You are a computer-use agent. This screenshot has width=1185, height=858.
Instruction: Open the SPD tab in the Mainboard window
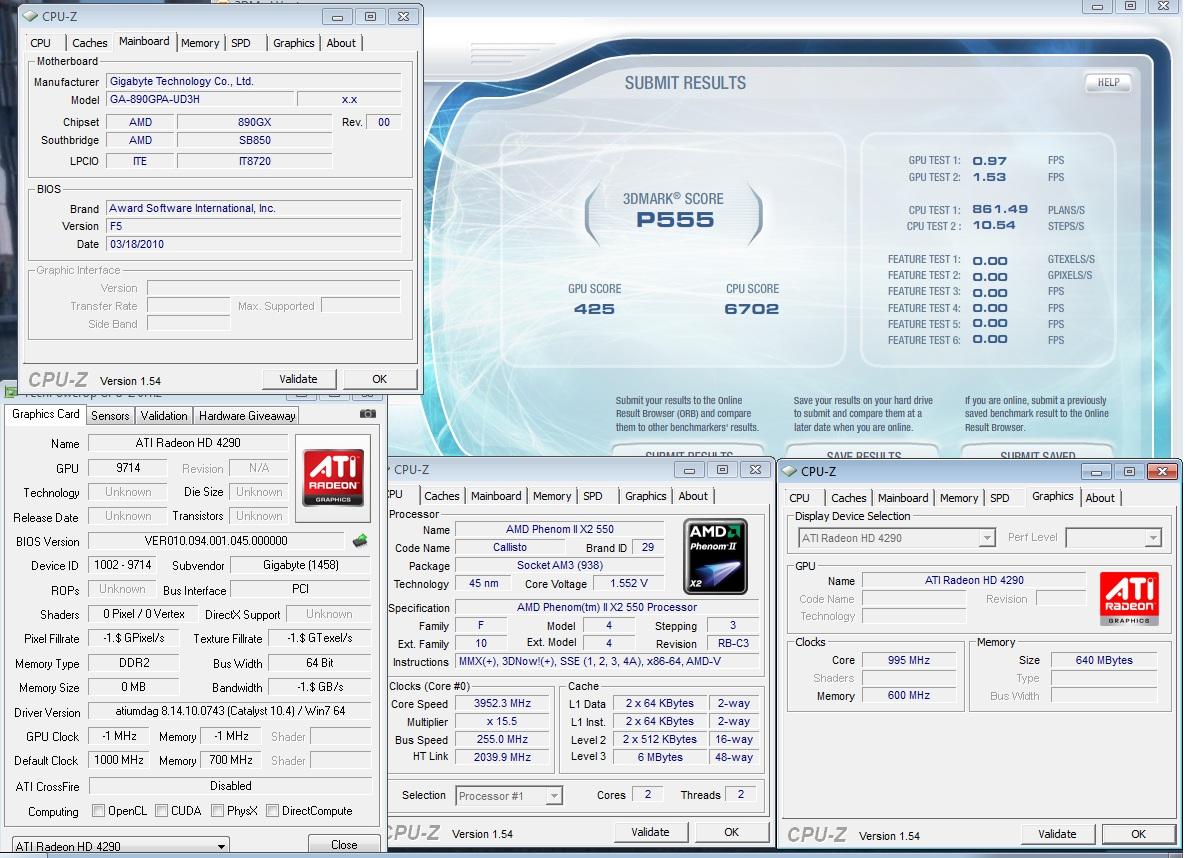(241, 43)
